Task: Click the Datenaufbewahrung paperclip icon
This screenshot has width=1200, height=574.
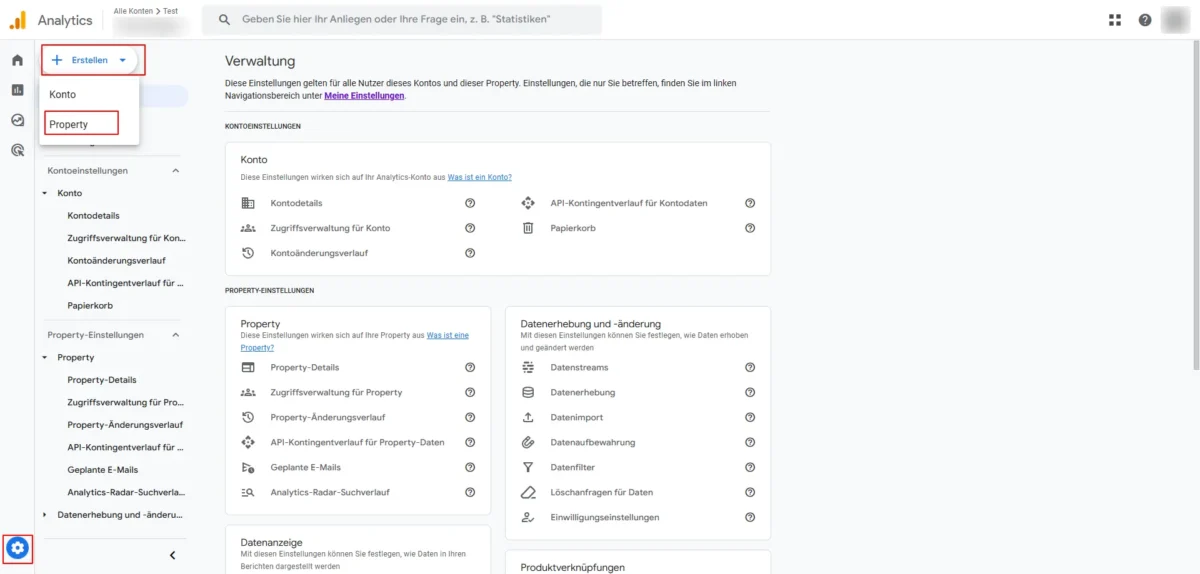Action: tap(528, 442)
